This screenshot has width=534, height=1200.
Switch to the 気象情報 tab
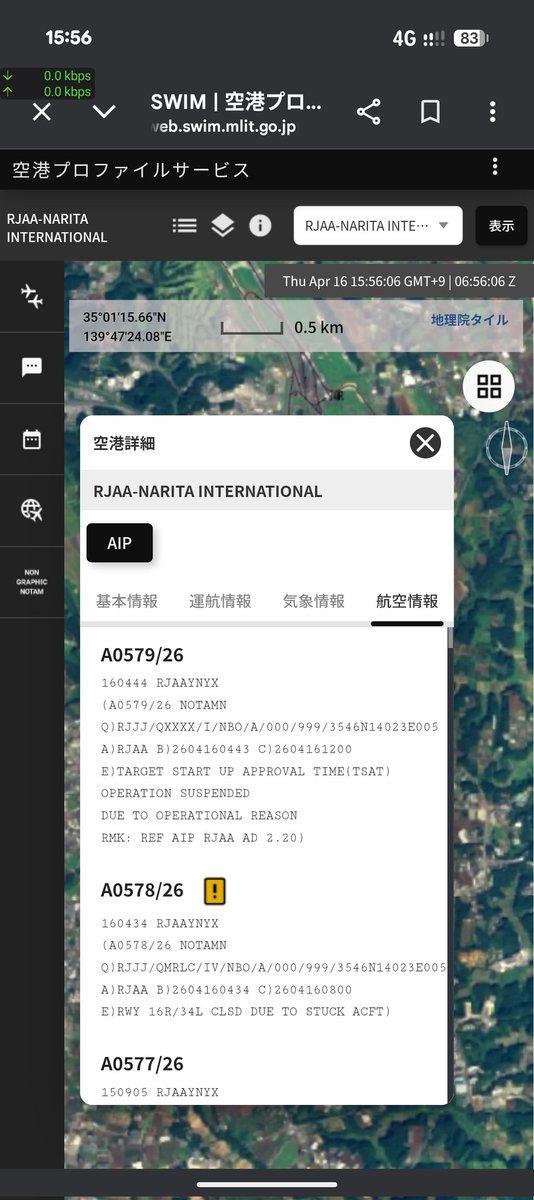[x=314, y=601]
